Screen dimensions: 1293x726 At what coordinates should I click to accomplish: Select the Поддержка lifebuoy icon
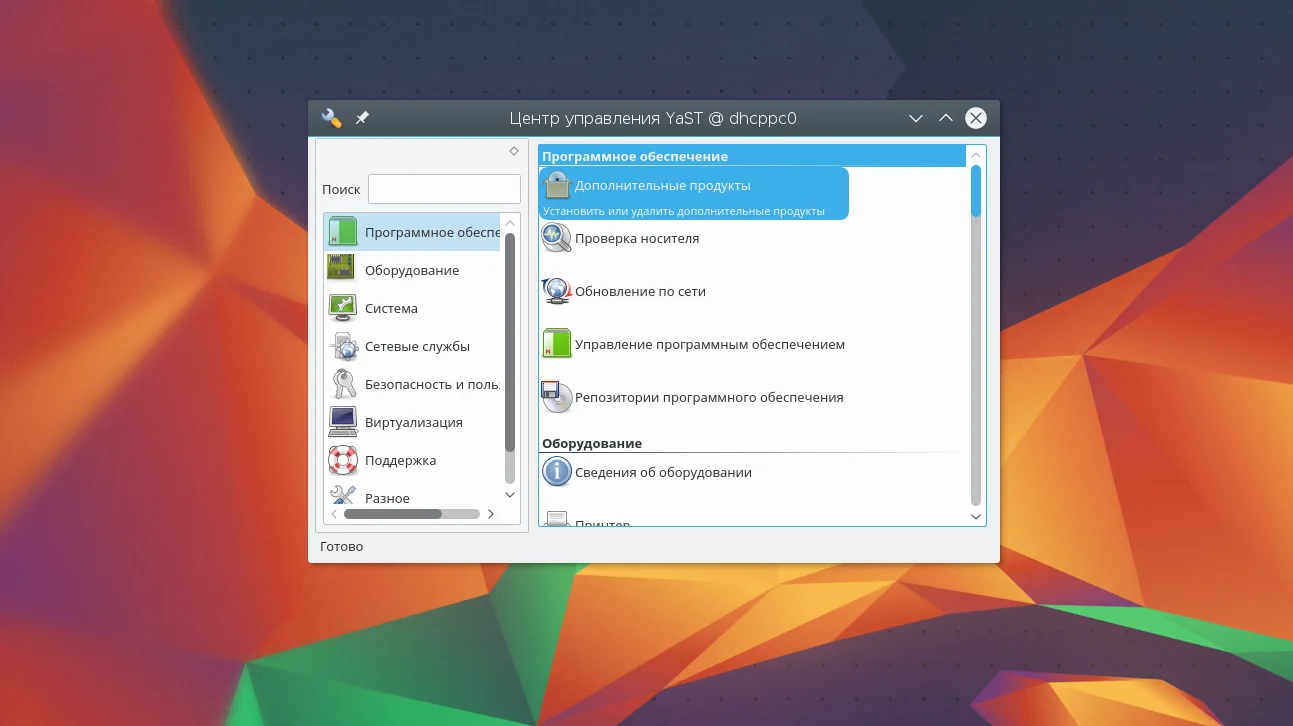(343, 460)
